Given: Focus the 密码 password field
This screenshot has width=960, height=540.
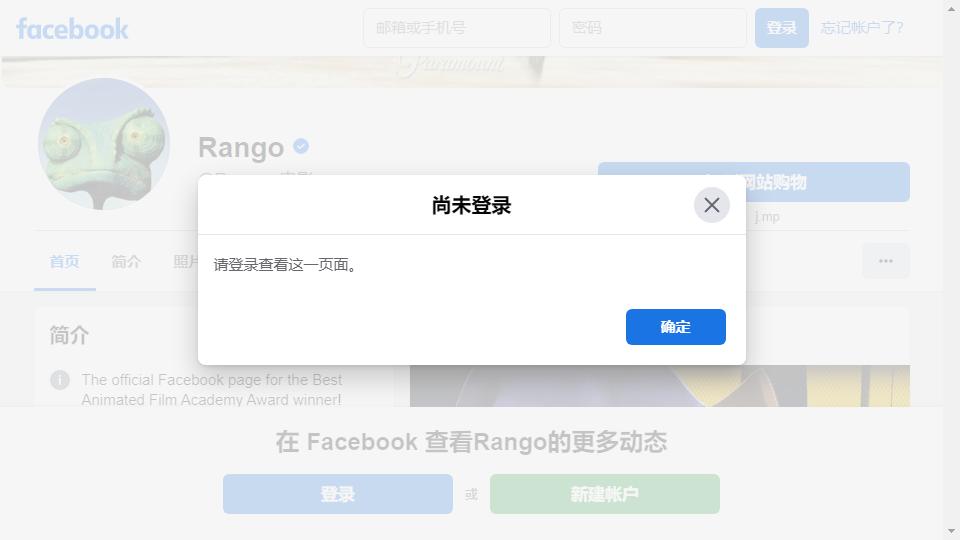Looking at the screenshot, I should (x=653, y=28).
